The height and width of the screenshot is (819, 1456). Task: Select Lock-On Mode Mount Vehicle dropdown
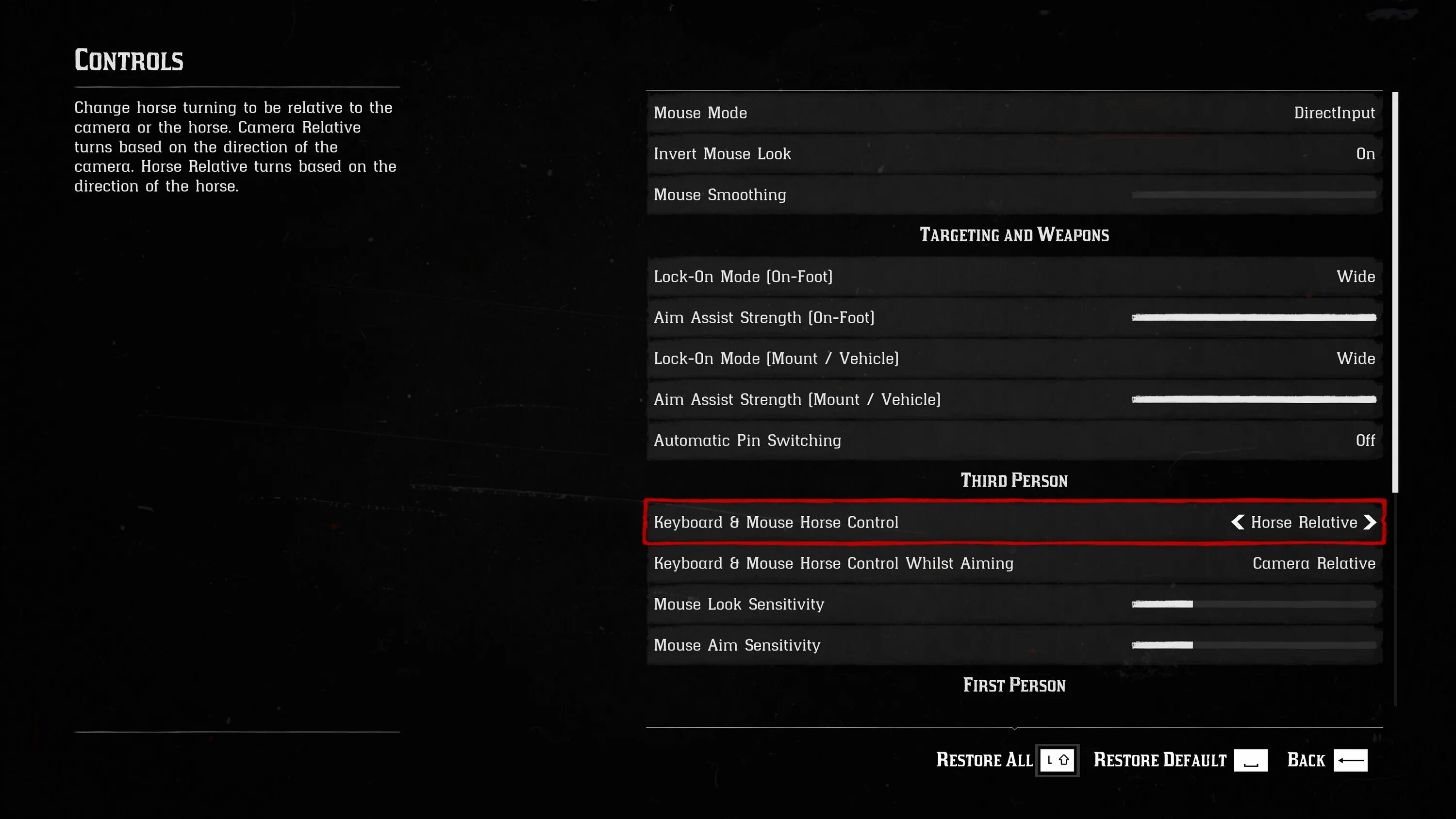(x=1014, y=358)
